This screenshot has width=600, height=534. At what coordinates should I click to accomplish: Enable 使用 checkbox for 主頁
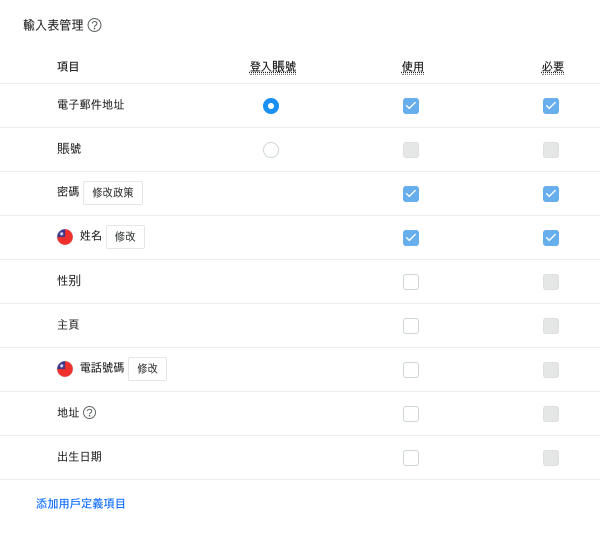coord(411,326)
